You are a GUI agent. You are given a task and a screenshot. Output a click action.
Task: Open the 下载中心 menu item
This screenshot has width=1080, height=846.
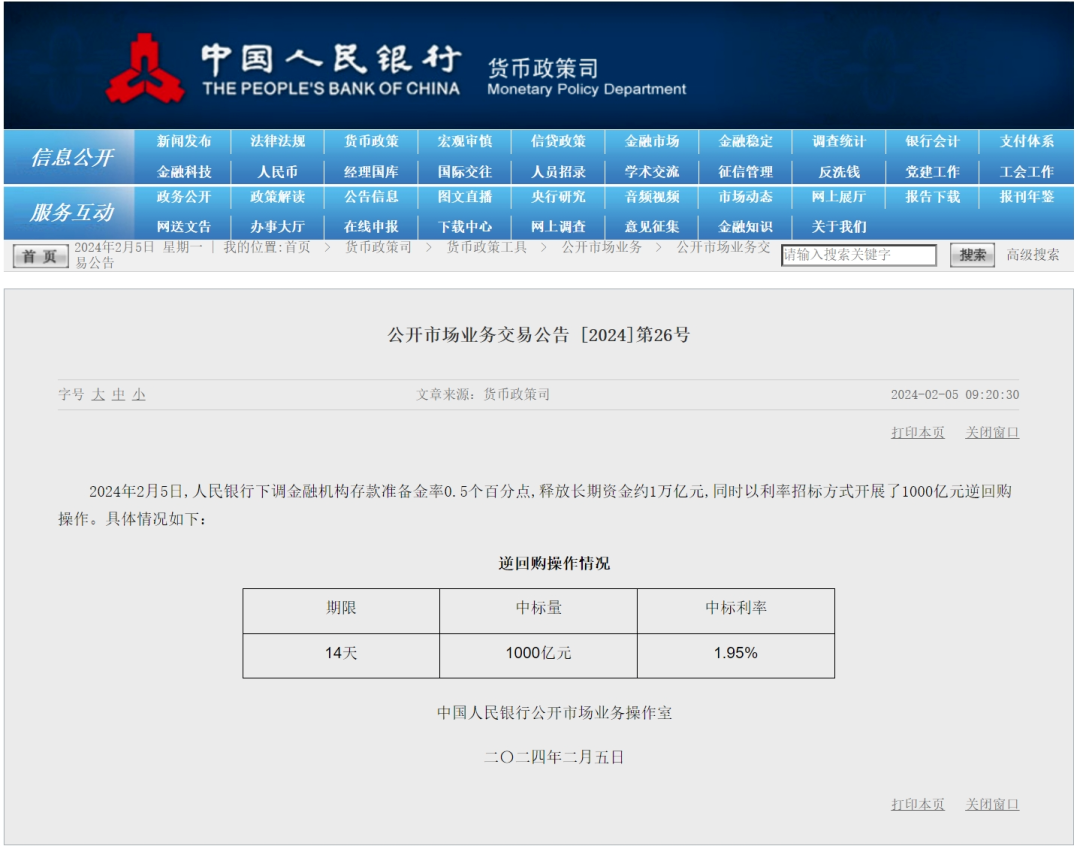[x=465, y=227]
